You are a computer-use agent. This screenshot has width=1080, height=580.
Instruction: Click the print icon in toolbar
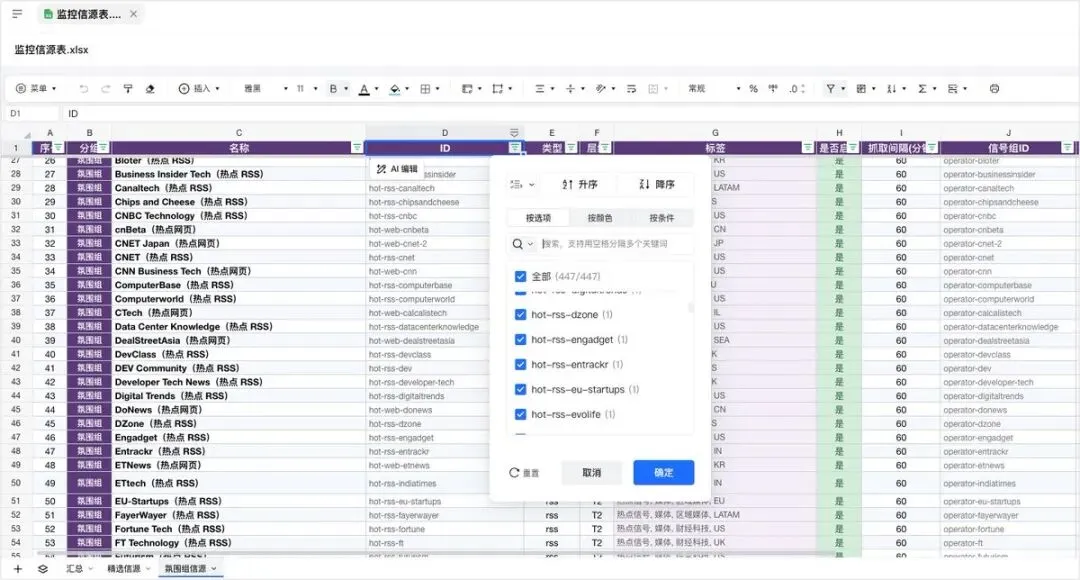[994, 89]
